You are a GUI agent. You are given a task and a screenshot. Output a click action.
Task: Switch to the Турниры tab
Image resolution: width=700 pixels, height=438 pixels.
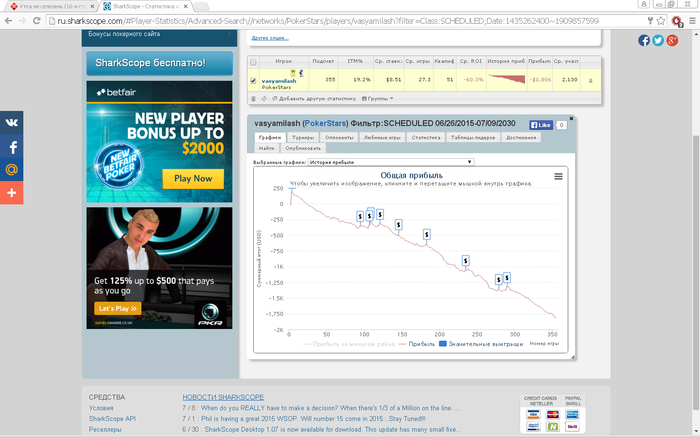(x=303, y=138)
